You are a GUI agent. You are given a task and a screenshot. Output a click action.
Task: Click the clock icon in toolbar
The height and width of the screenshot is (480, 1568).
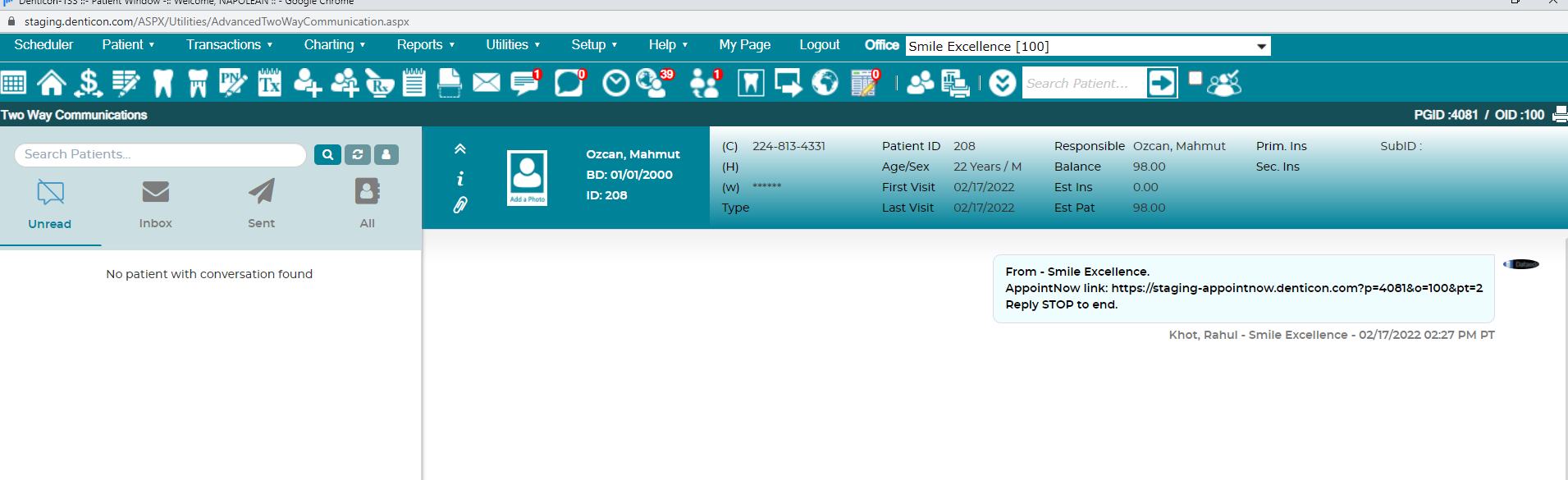pyautogui.click(x=615, y=83)
